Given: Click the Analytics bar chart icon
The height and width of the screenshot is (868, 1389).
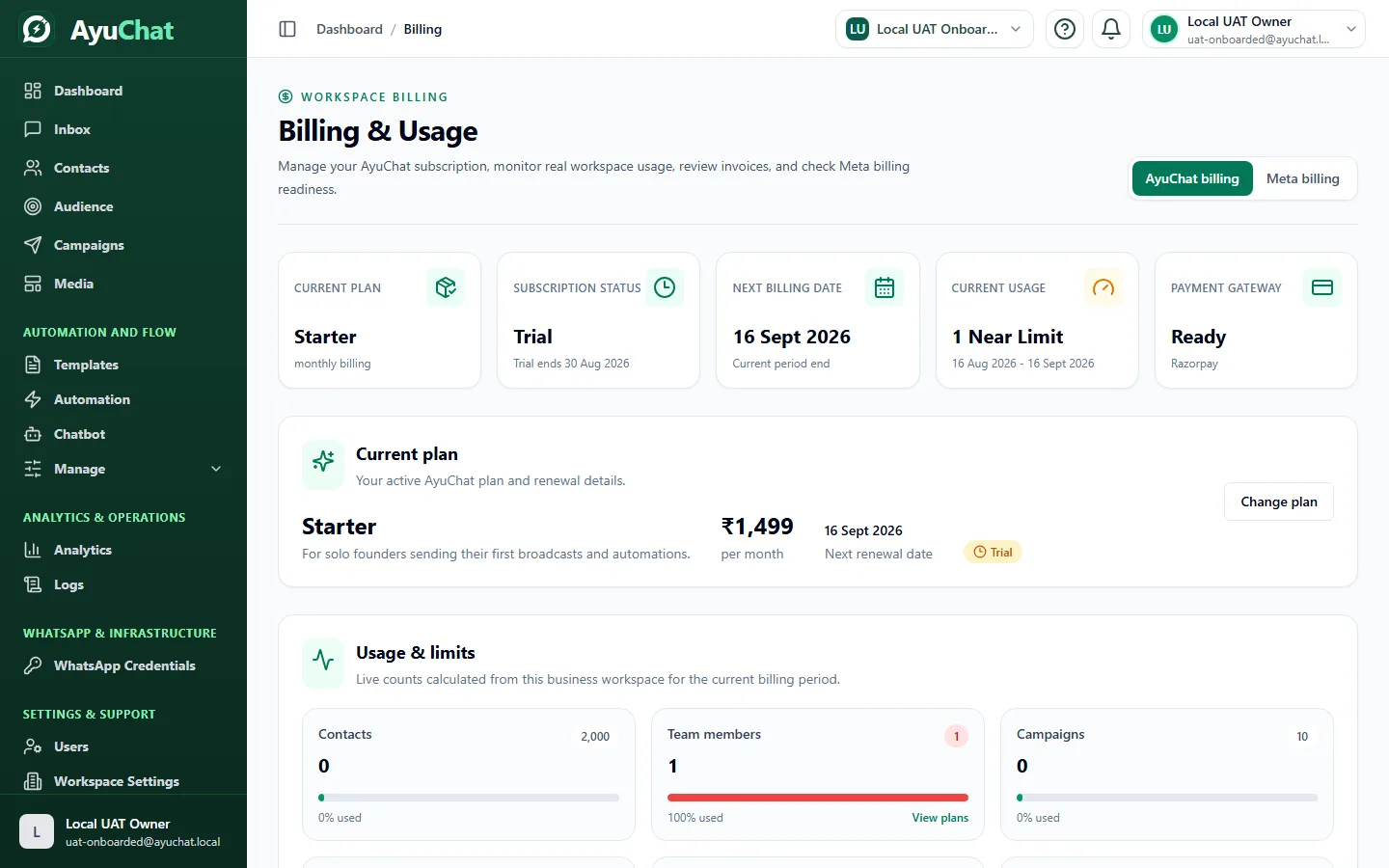Looking at the screenshot, I should [33, 550].
